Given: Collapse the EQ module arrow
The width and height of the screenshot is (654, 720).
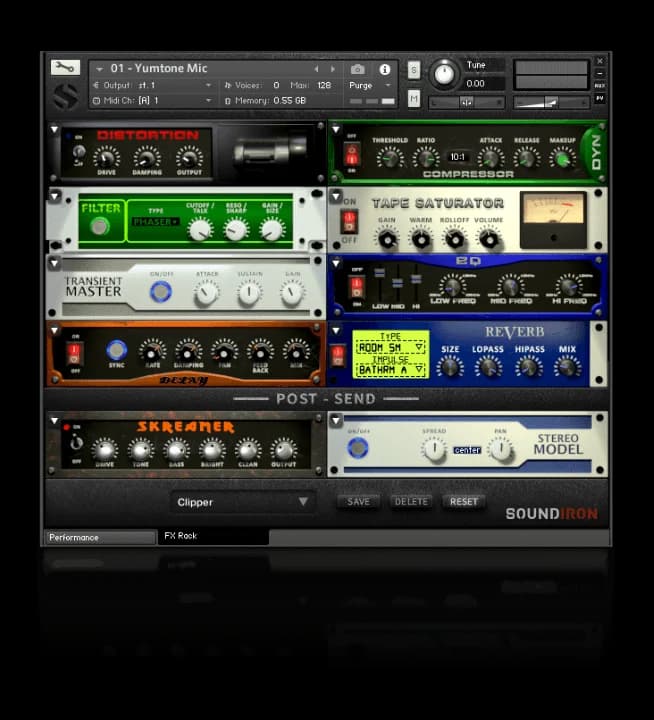Looking at the screenshot, I should tap(336, 263).
